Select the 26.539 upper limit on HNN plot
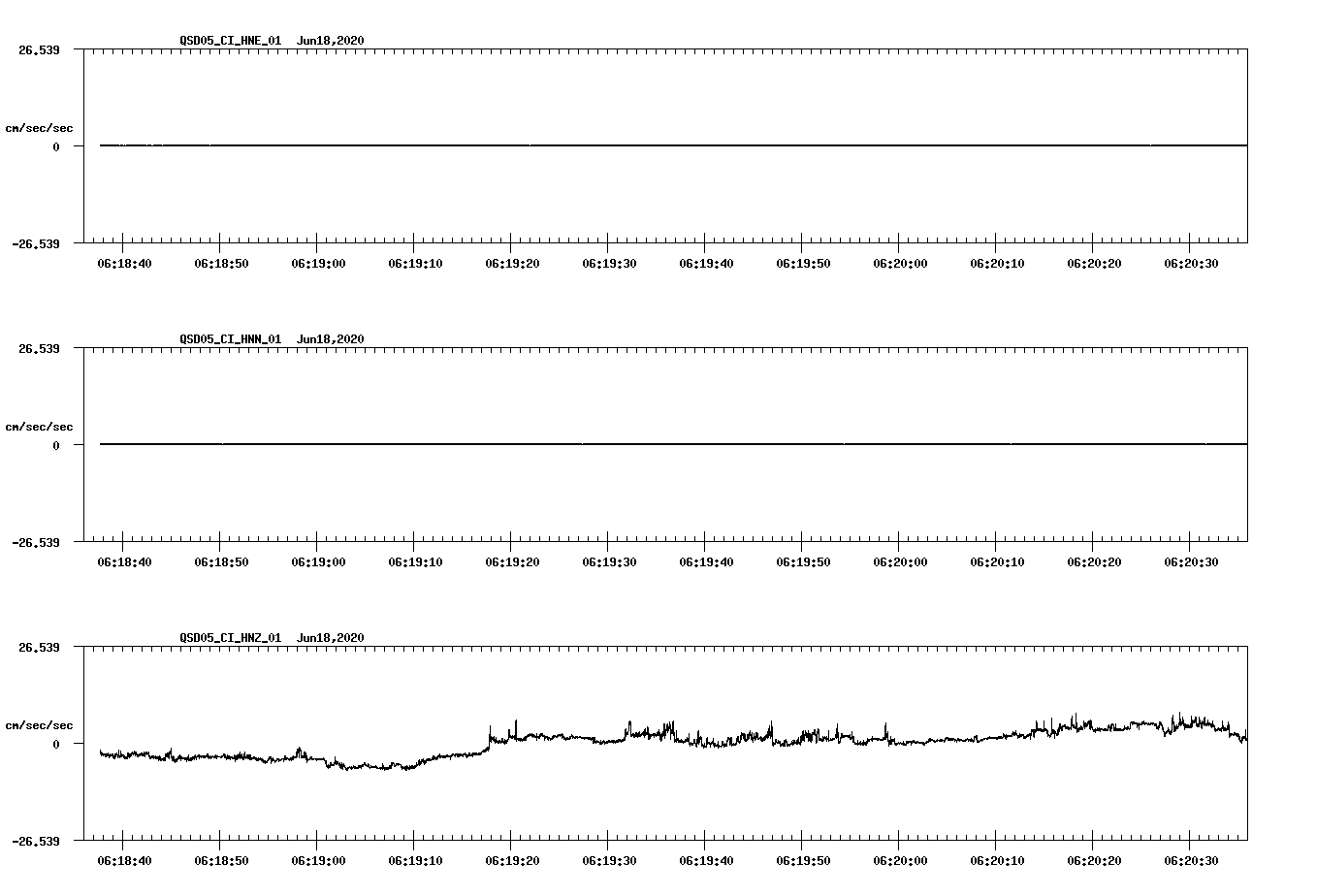This screenshot has width=1317, height=896. (39, 348)
